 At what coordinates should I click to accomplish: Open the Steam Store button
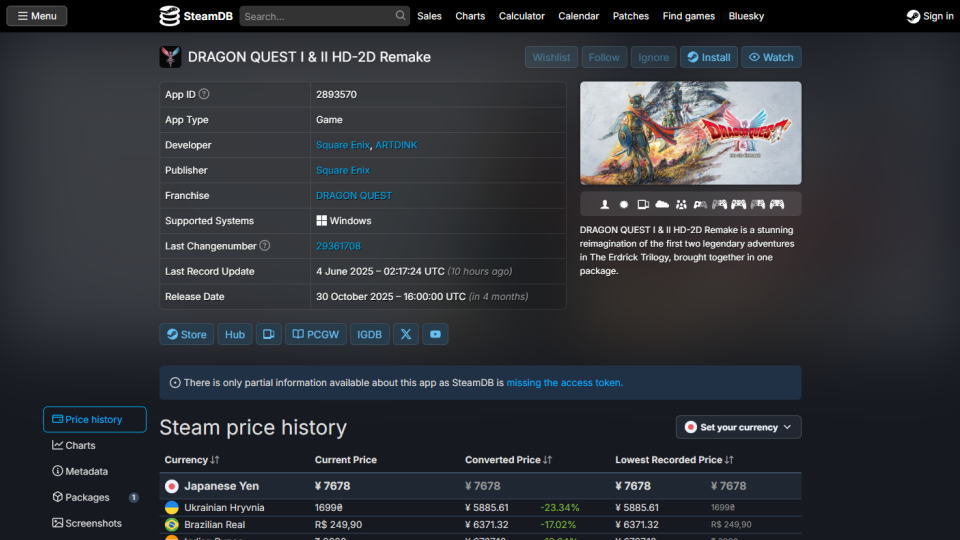187,334
